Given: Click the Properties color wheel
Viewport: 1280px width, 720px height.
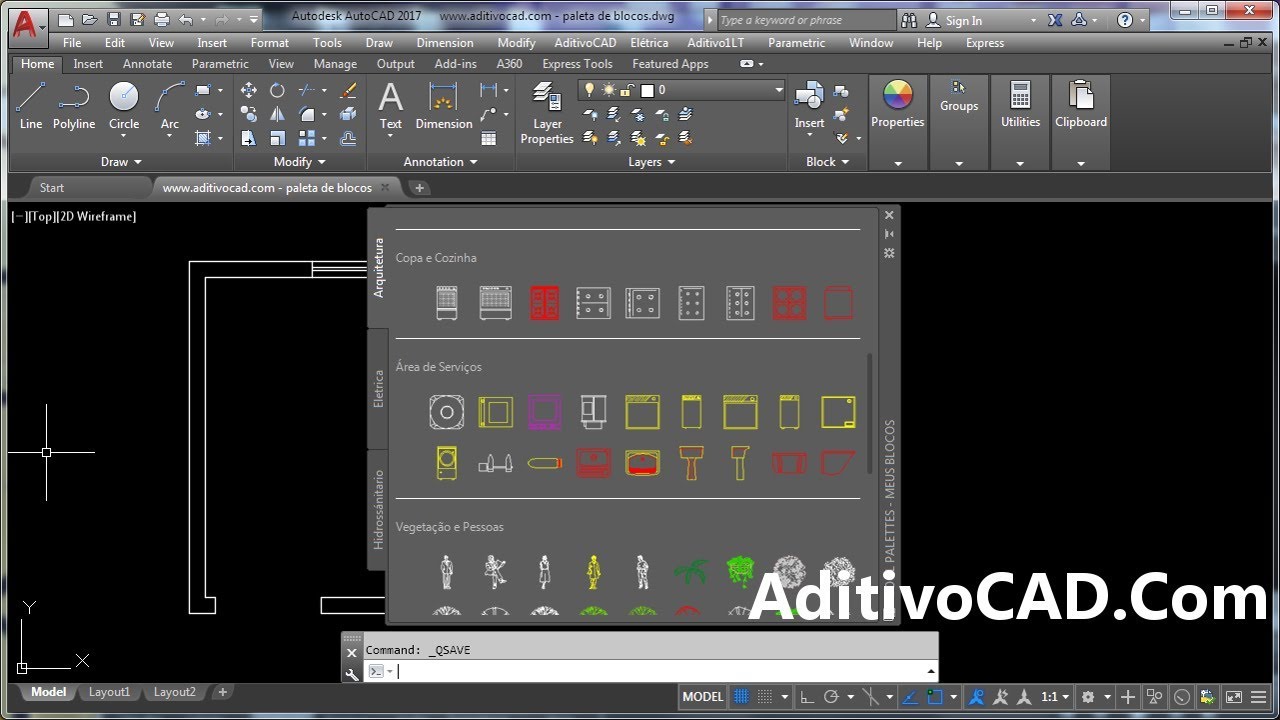Looking at the screenshot, I should (898, 96).
